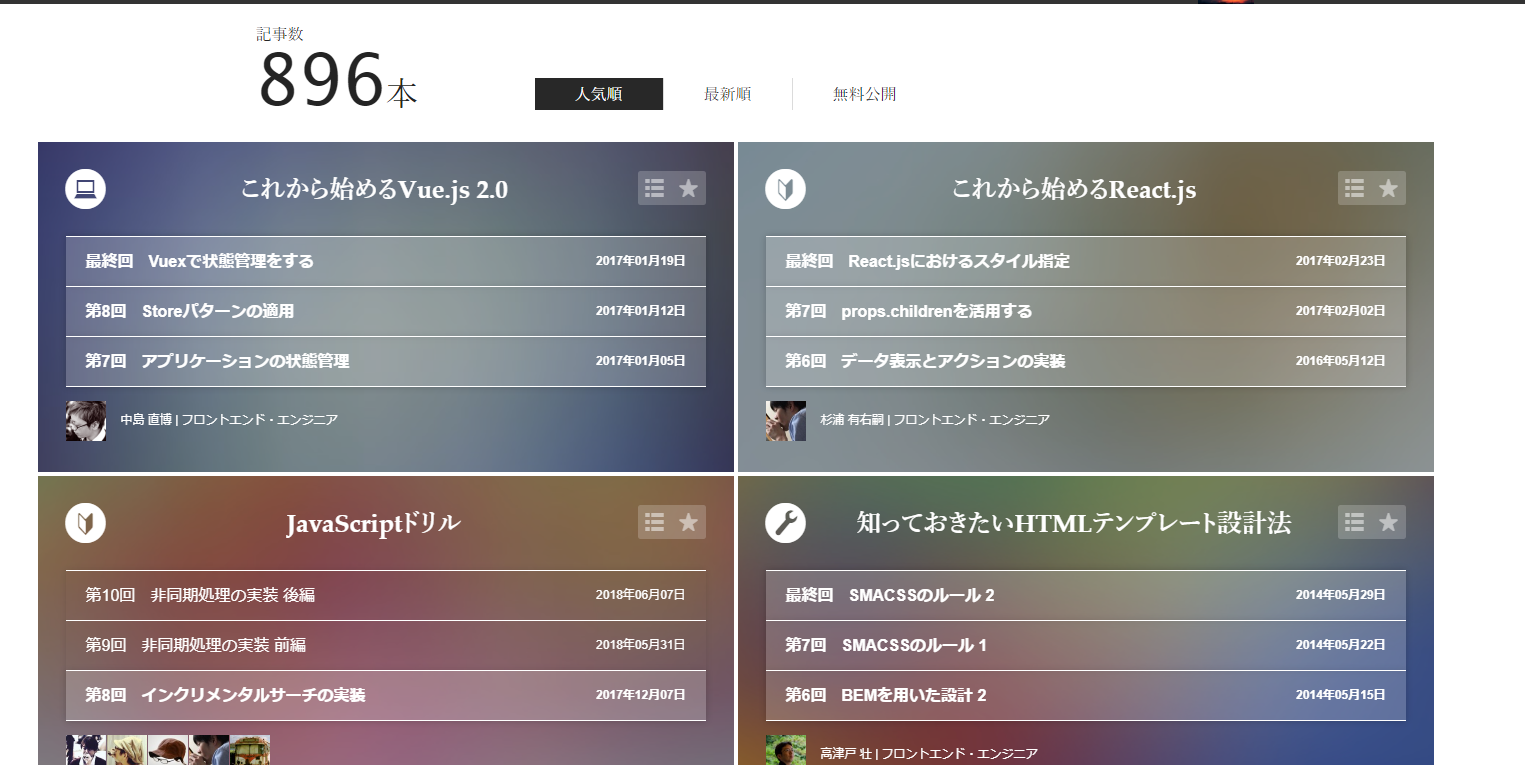Open article 第10回 非同期処理の実装 後編
This screenshot has height=765, width=1525.
[386, 595]
